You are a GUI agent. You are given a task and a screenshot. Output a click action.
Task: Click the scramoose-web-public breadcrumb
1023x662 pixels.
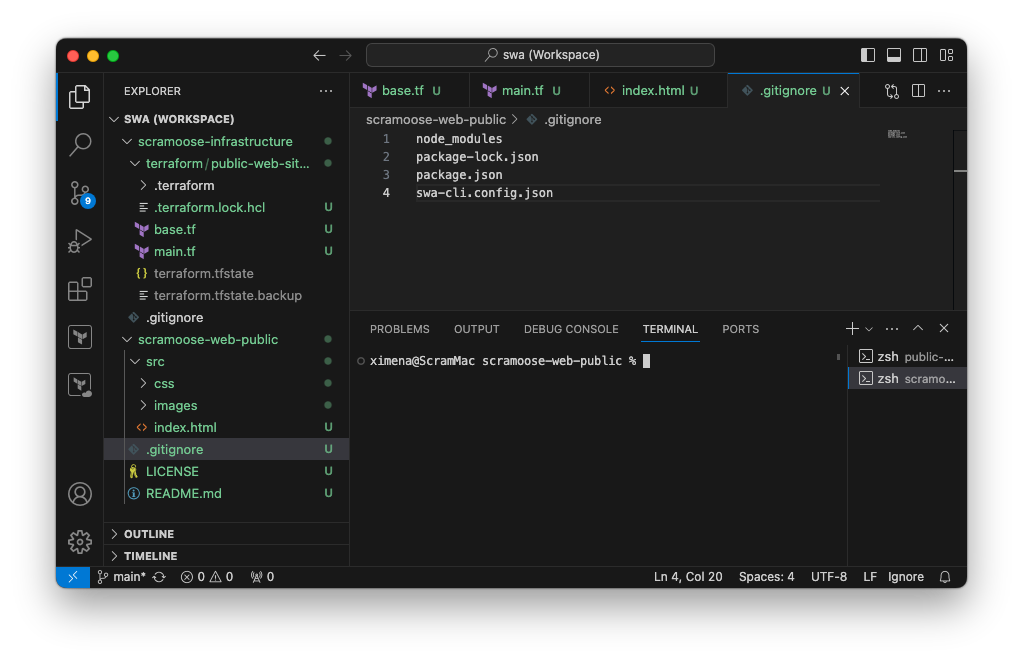(x=436, y=120)
